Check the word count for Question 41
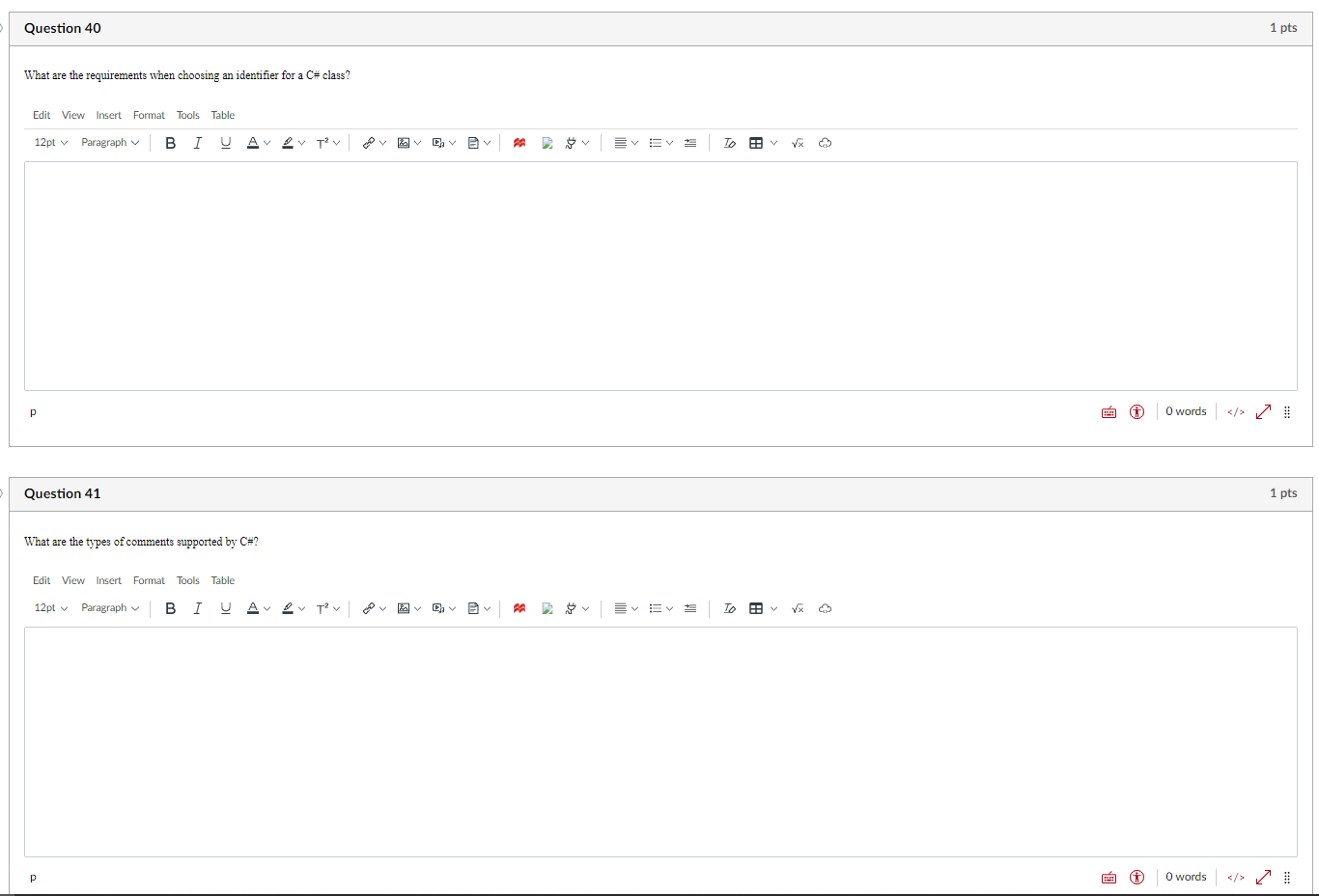The width and height of the screenshot is (1319, 896). click(x=1186, y=877)
